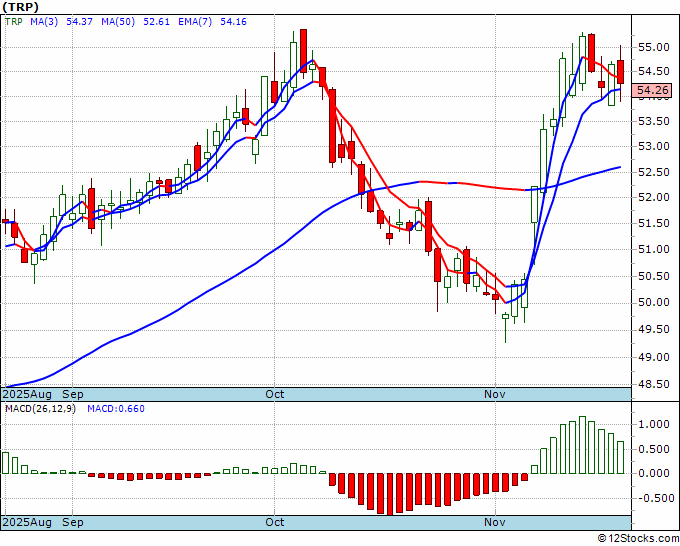This screenshot has height=546, width=680.
Task: Click the 49.00 price axis label
Action: pyautogui.click(x=654, y=357)
